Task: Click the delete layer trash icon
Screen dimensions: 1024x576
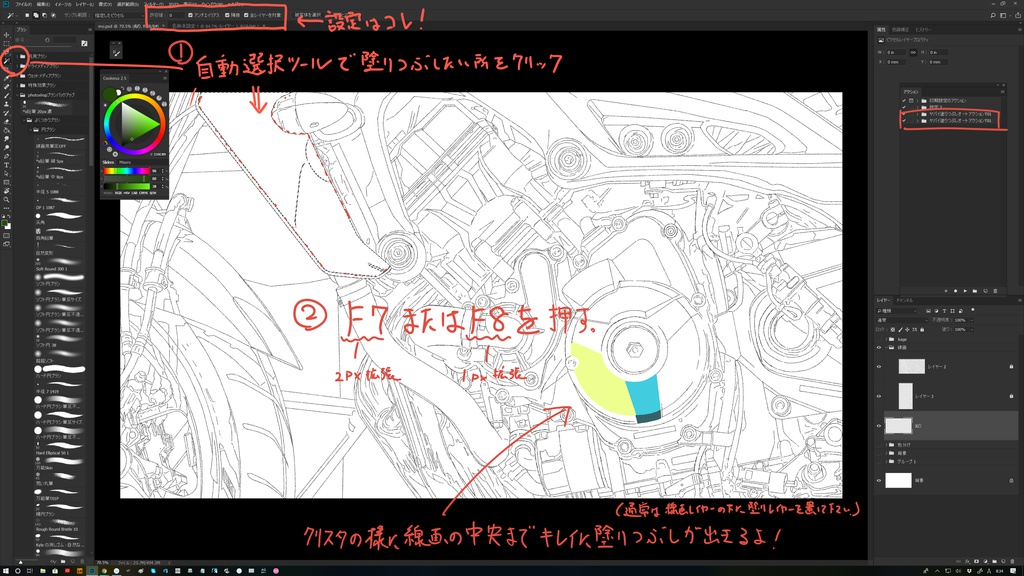Action: tap(1012, 561)
